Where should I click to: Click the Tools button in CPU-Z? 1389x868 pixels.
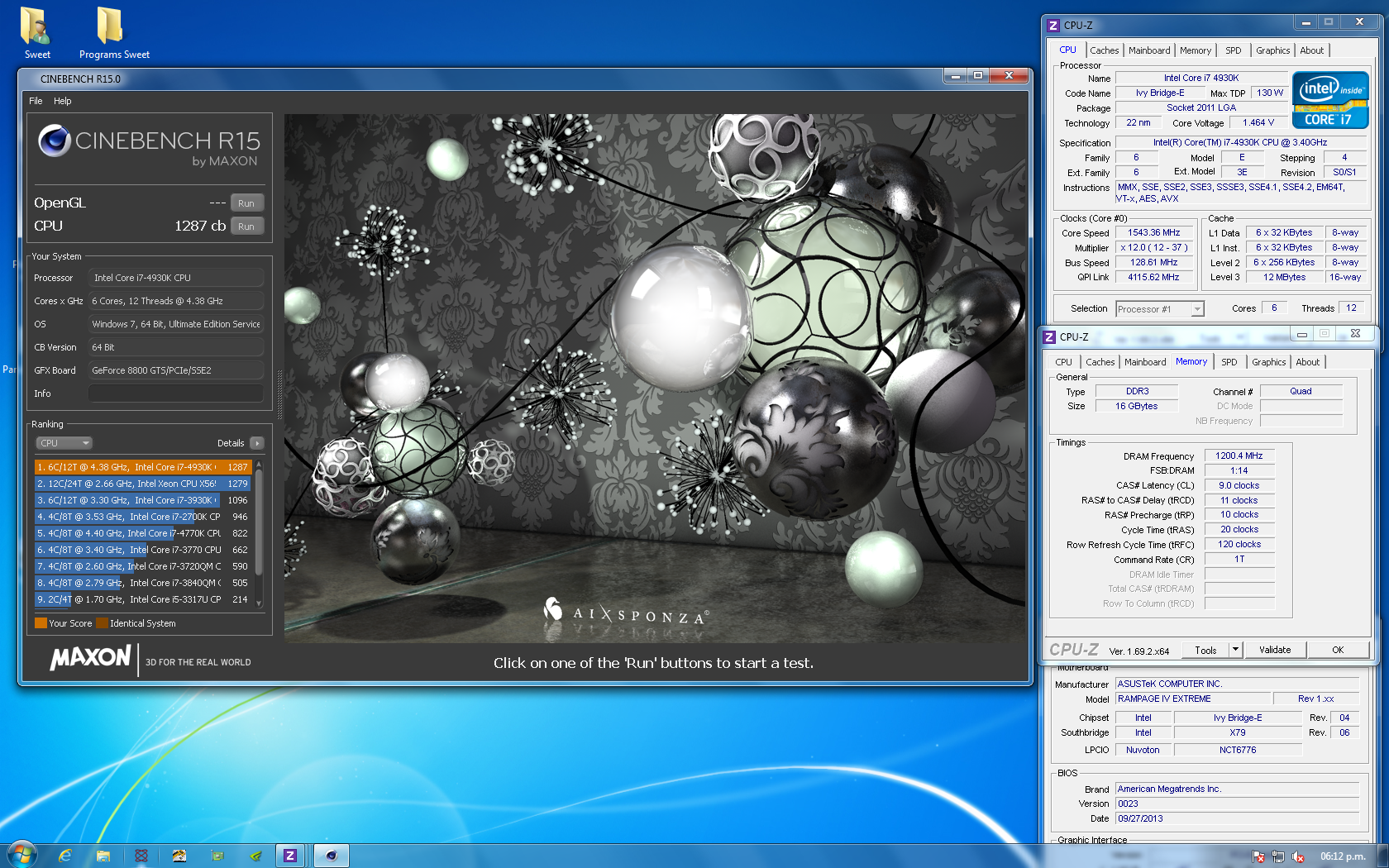[x=1205, y=651]
